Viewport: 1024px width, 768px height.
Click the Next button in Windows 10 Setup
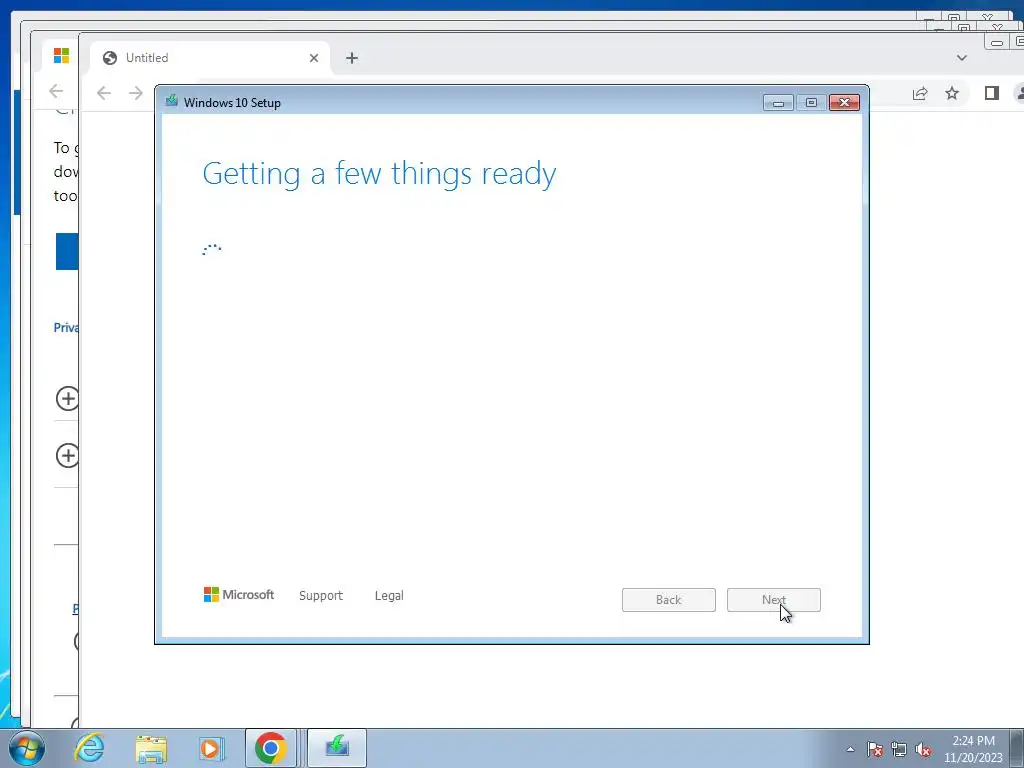coord(773,600)
